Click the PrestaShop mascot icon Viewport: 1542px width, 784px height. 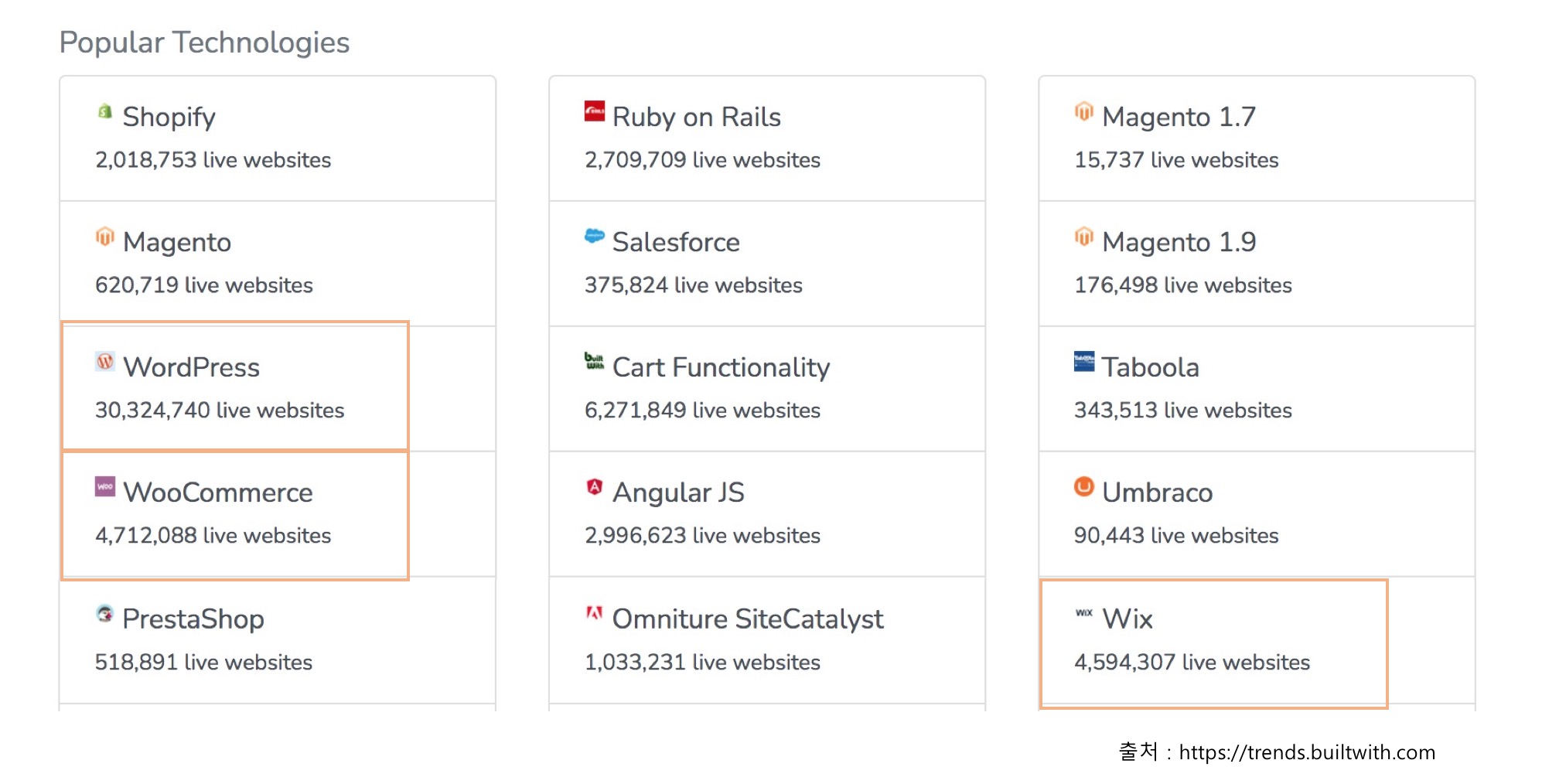(104, 613)
